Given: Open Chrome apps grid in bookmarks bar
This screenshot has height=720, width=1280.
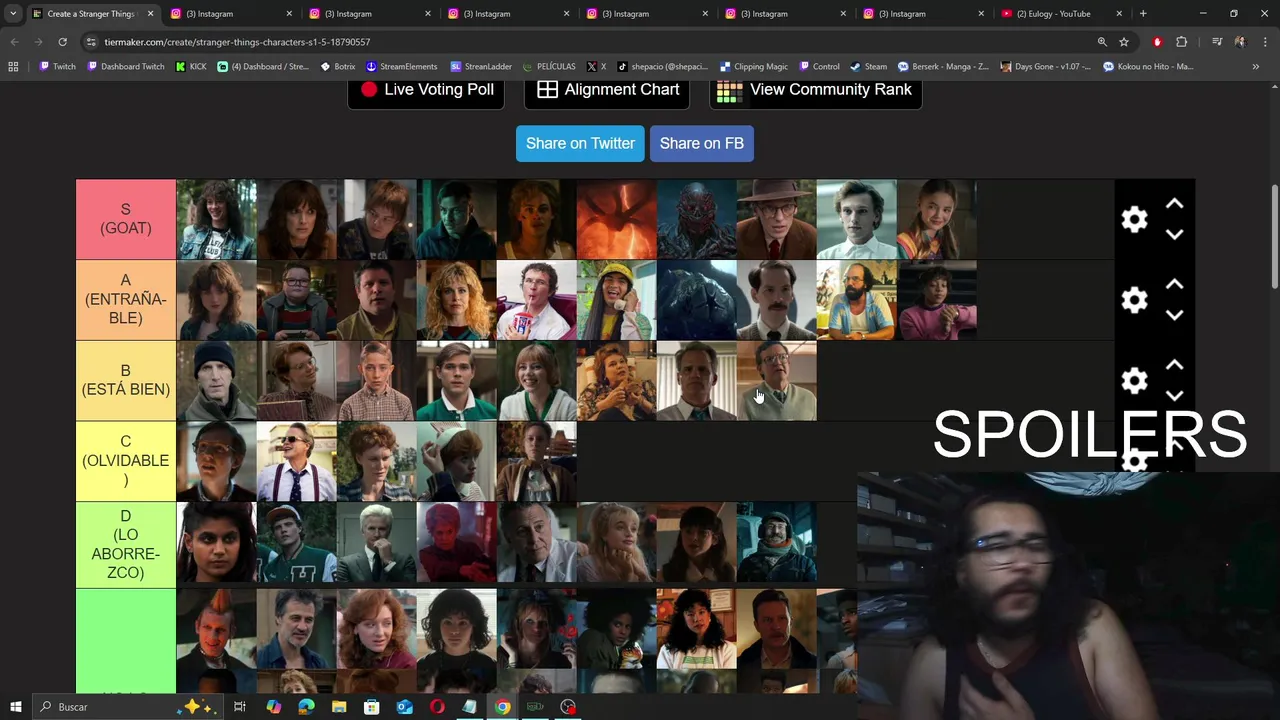Looking at the screenshot, I should [x=13, y=67].
